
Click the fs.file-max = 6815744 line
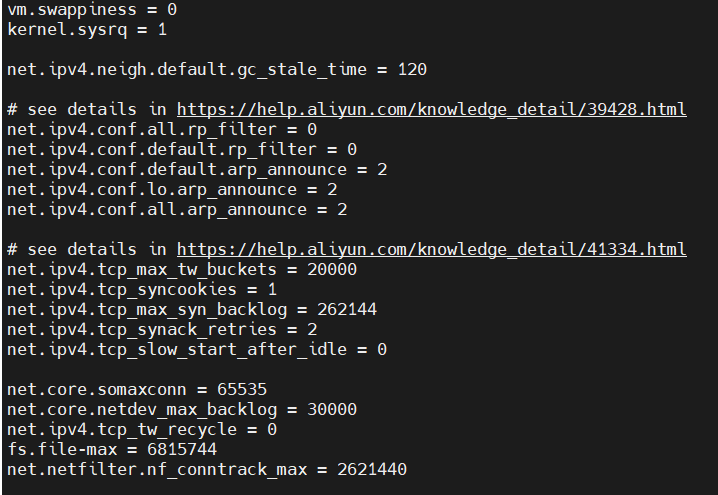[112, 450]
